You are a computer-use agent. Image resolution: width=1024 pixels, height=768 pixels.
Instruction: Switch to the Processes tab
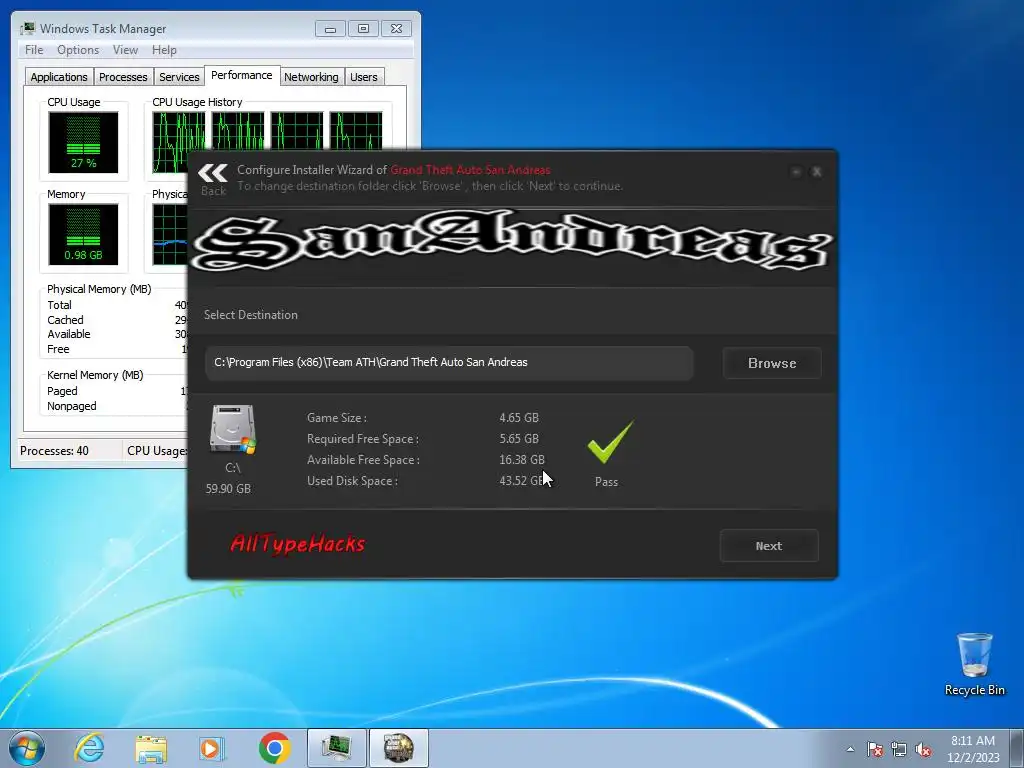pyautogui.click(x=123, y=77)
